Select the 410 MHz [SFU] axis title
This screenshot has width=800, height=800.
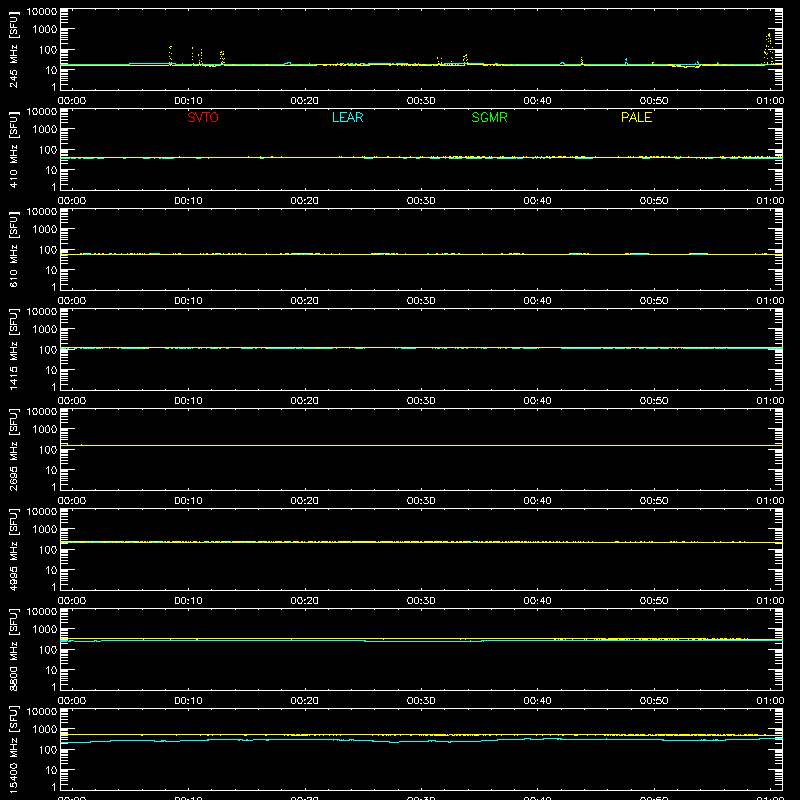tap(13, 149)
